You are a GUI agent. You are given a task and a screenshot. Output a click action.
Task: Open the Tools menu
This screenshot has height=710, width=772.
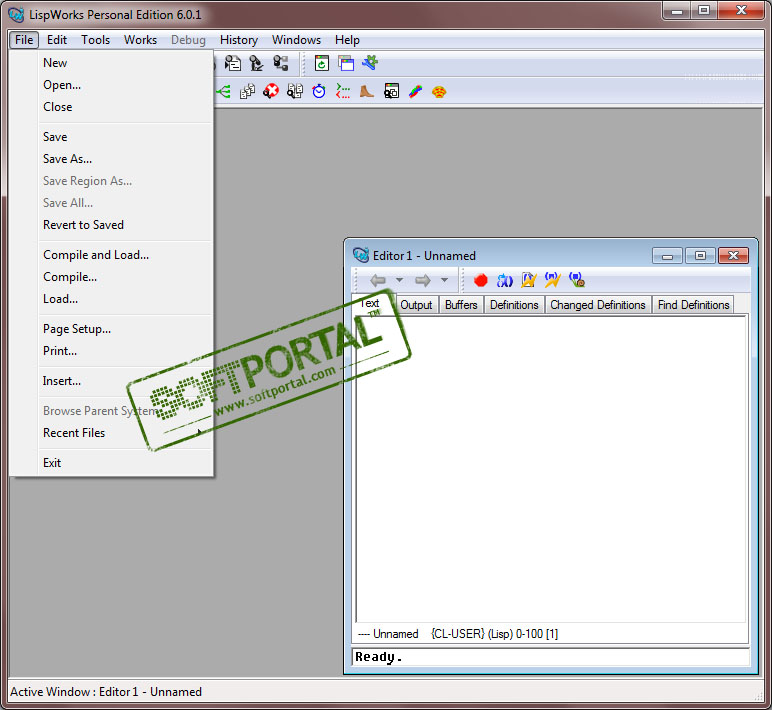click(x=96, y=40)
